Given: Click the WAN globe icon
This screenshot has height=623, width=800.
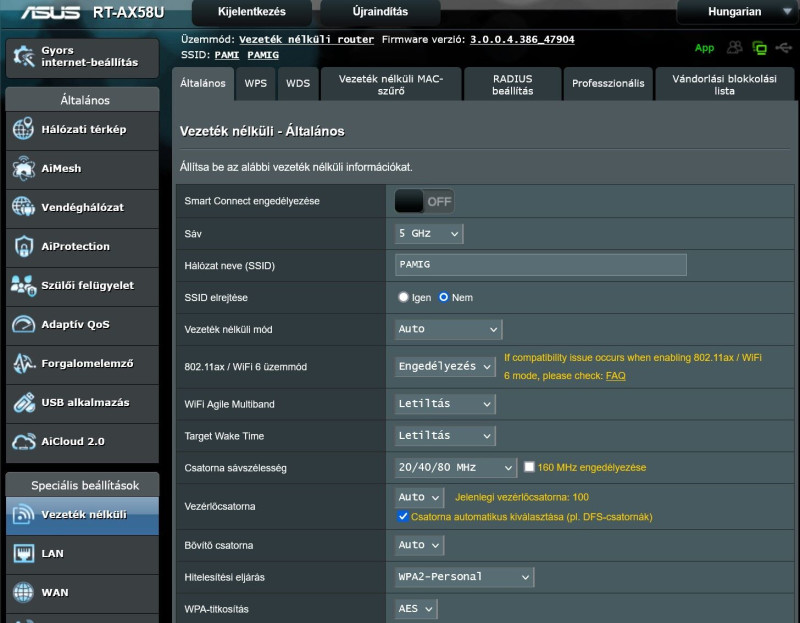Looking at the screenshot, I should [x=23, y=592].
